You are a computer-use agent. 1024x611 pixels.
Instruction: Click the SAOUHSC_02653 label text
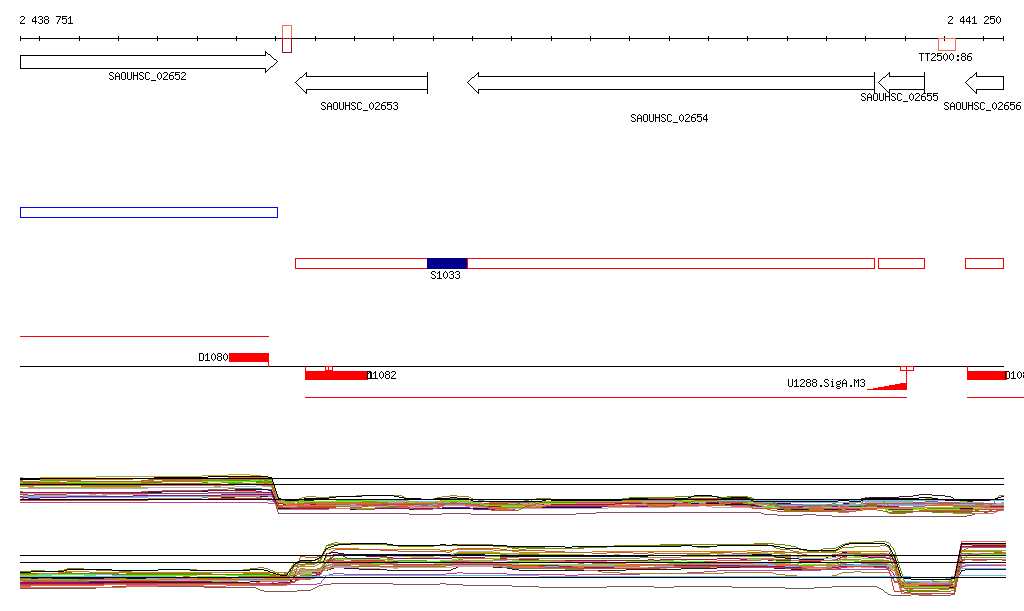pos(359,106)
